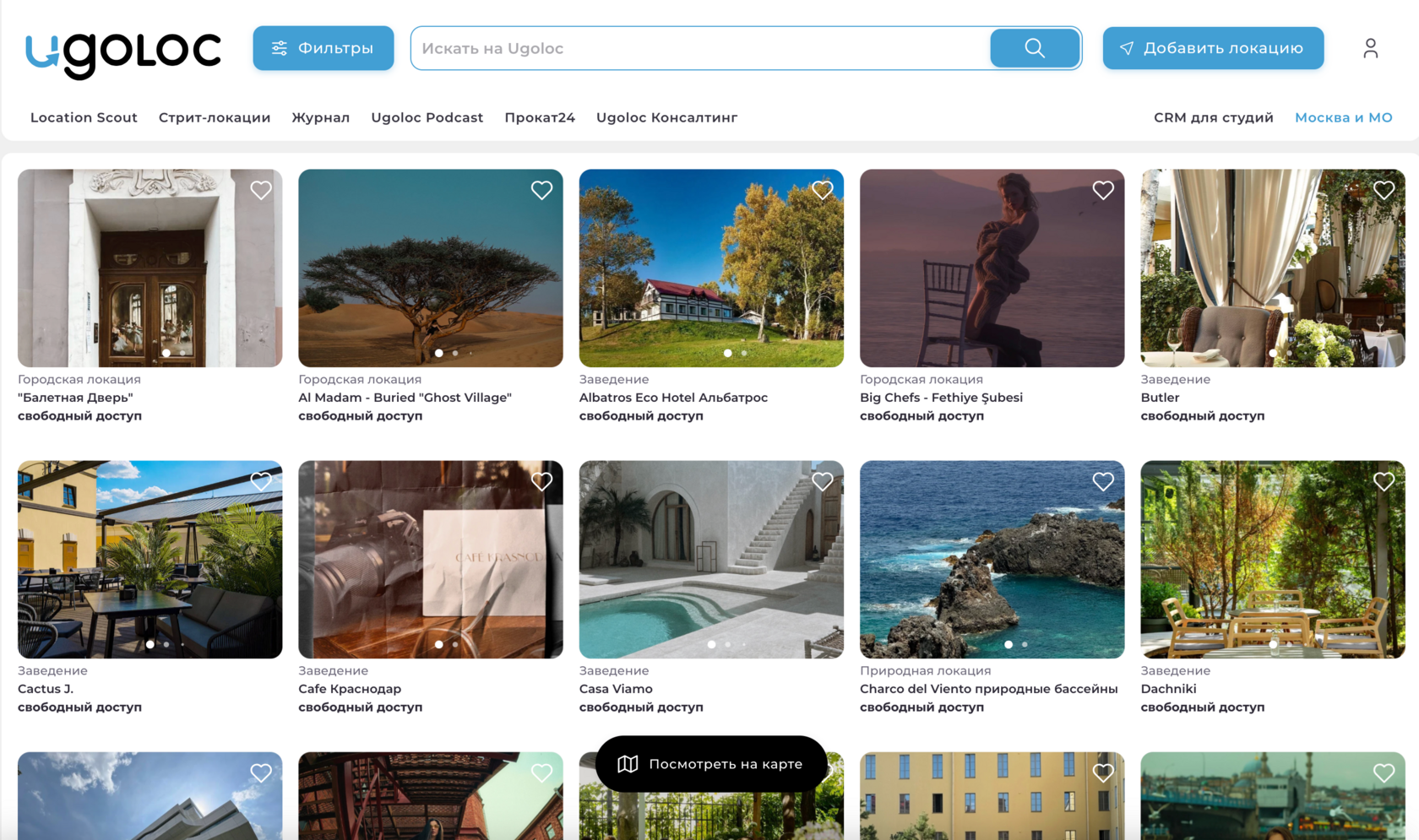Screen dimensions: 1419x840
Task: Favorite Casa Viamo with heart icon
Action: (823, 481)
